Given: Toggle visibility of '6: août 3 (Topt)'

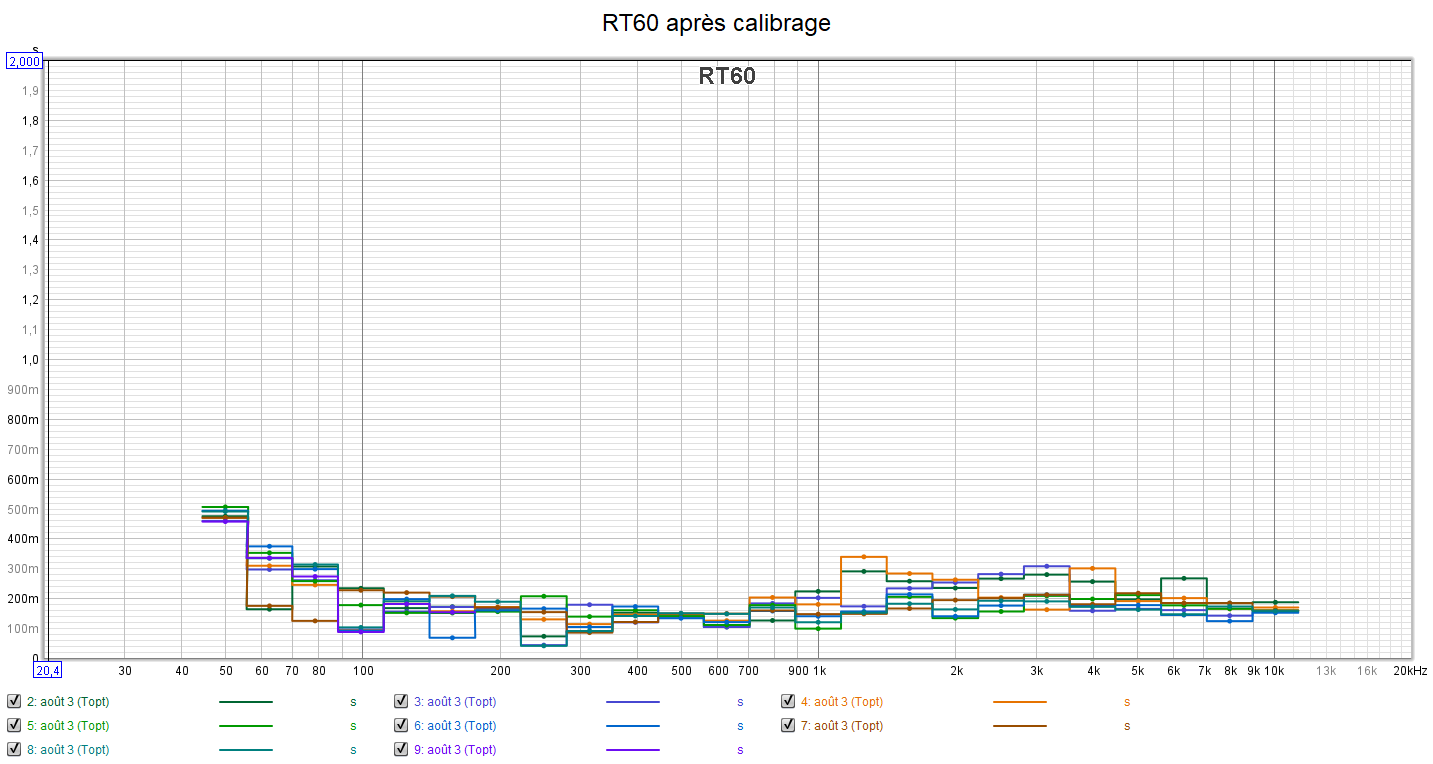Looking at the screenshot, I should click(x=401, y=726).
